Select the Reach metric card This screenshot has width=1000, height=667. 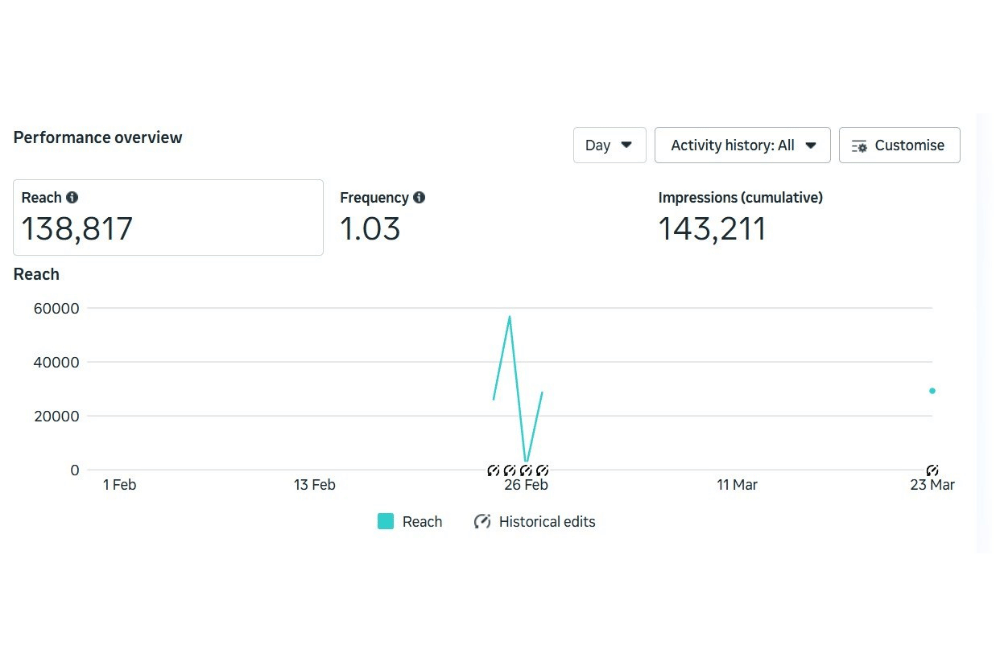pyautogui.click(x=168, y=217)
